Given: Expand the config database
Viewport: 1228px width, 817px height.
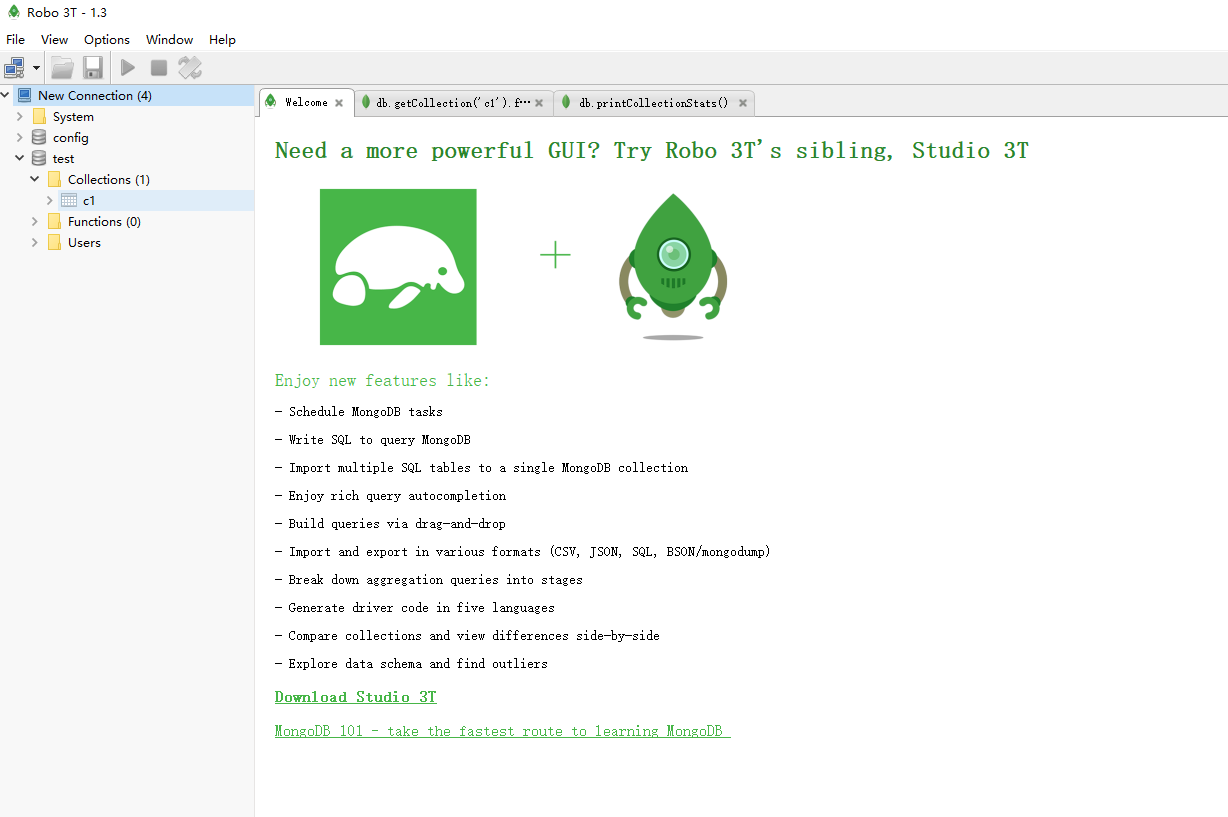Looking at the screenshot, I should 20,138.
